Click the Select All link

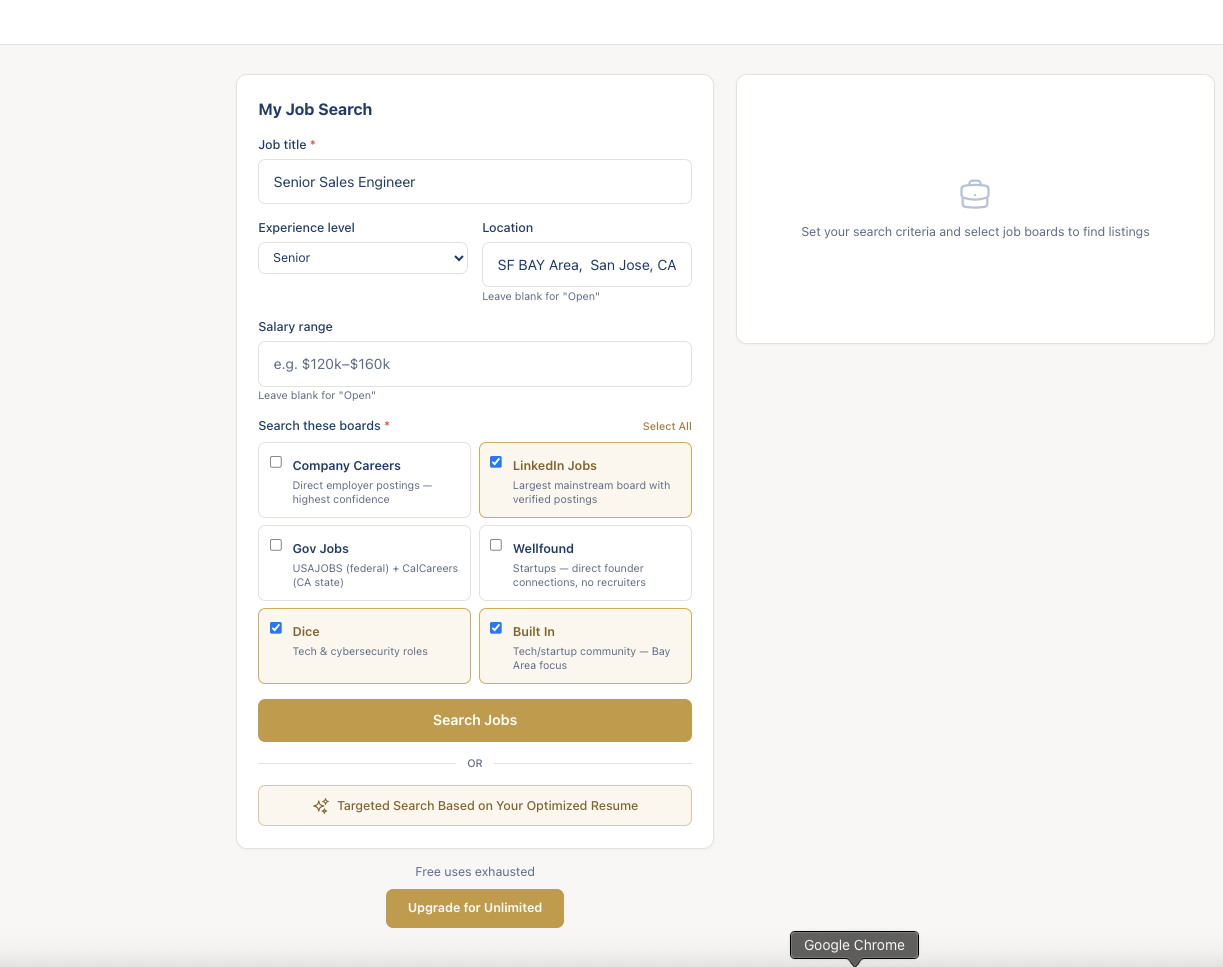(x=667, y=426)
